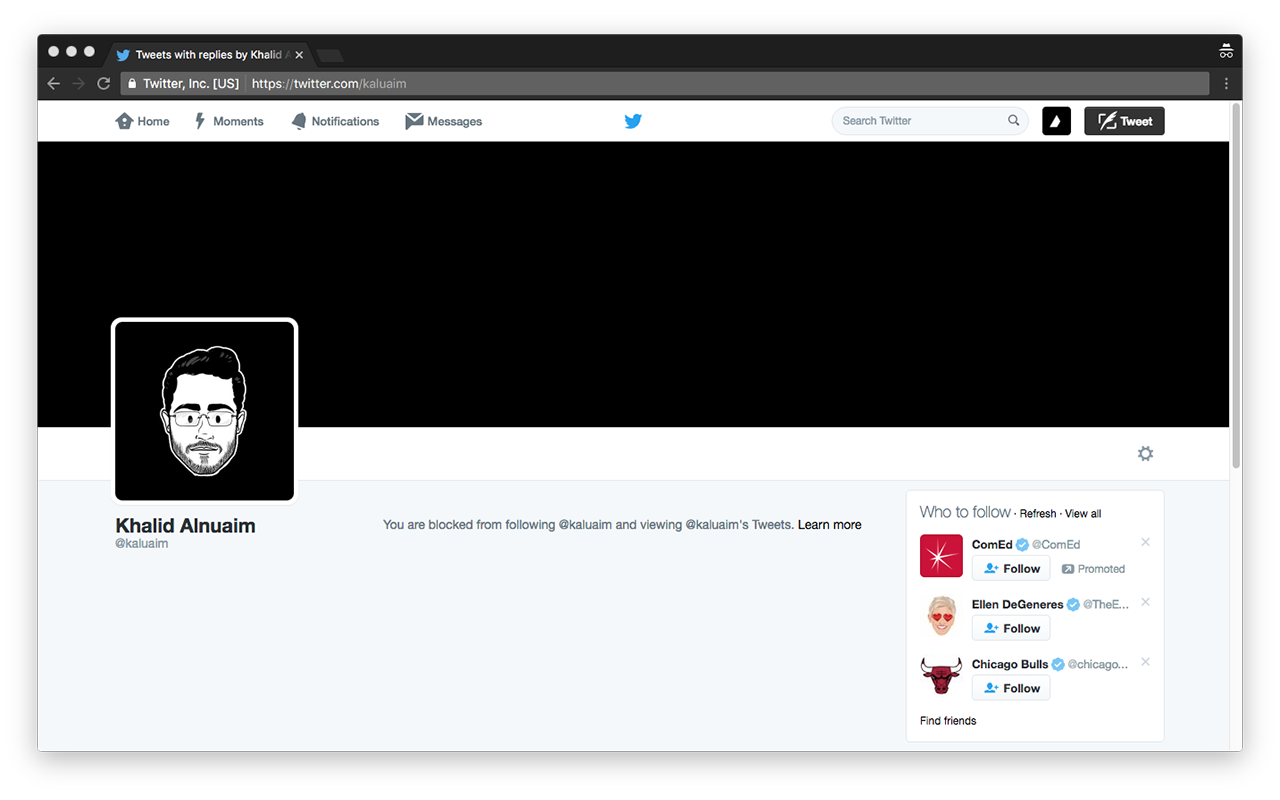The height and width of the screenshot is (800, 1280).
Task: Open ComEd avatar
Action: (x=941, y=556)
